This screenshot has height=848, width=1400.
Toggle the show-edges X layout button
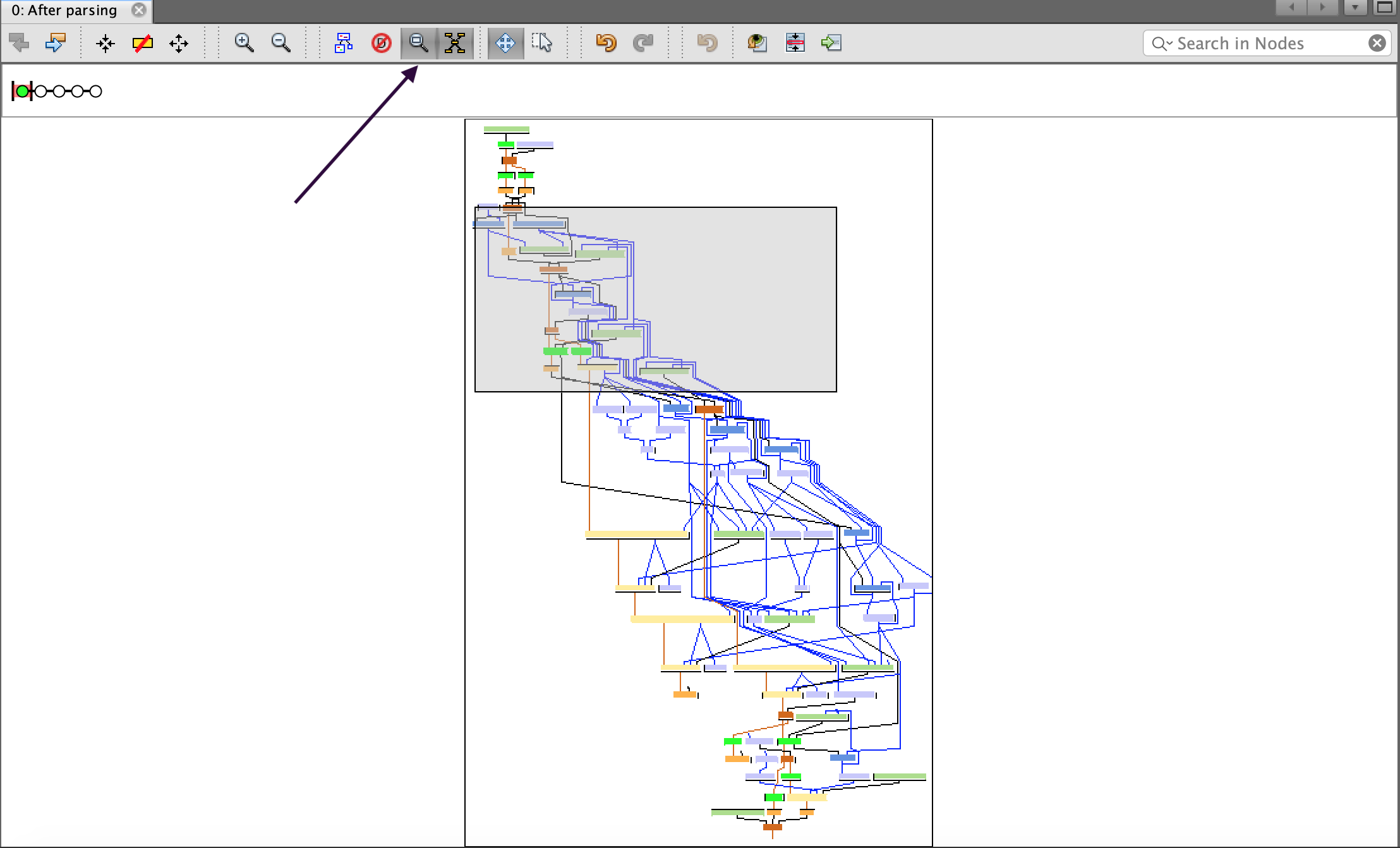point(455,43)
